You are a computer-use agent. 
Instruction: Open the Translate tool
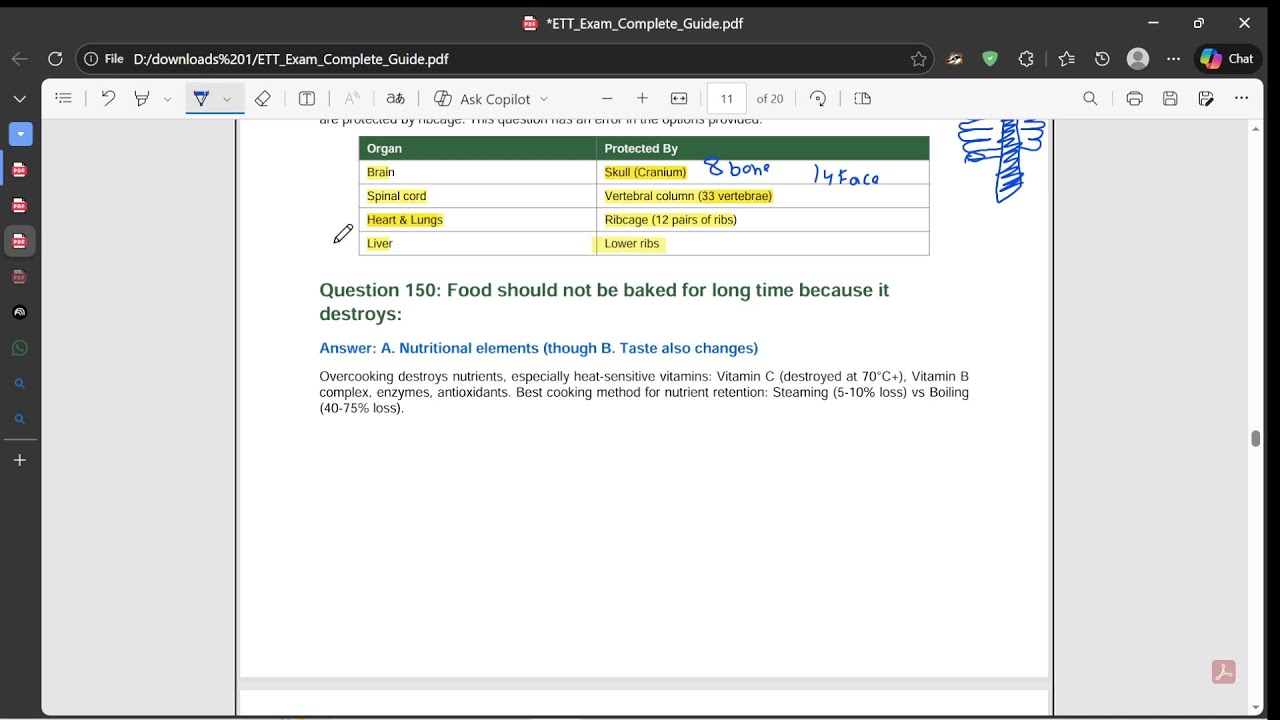[396, 98]
